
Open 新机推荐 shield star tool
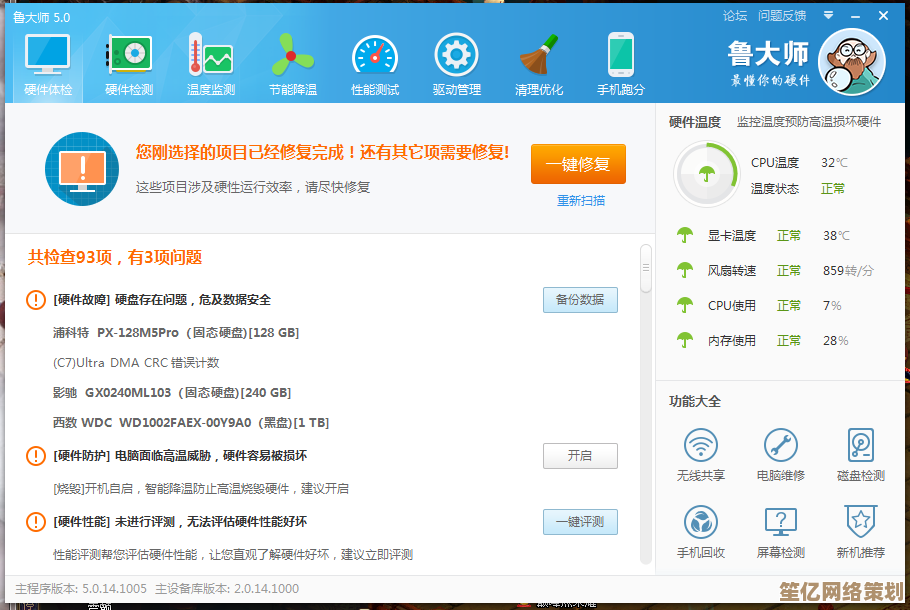coord(861,532)
